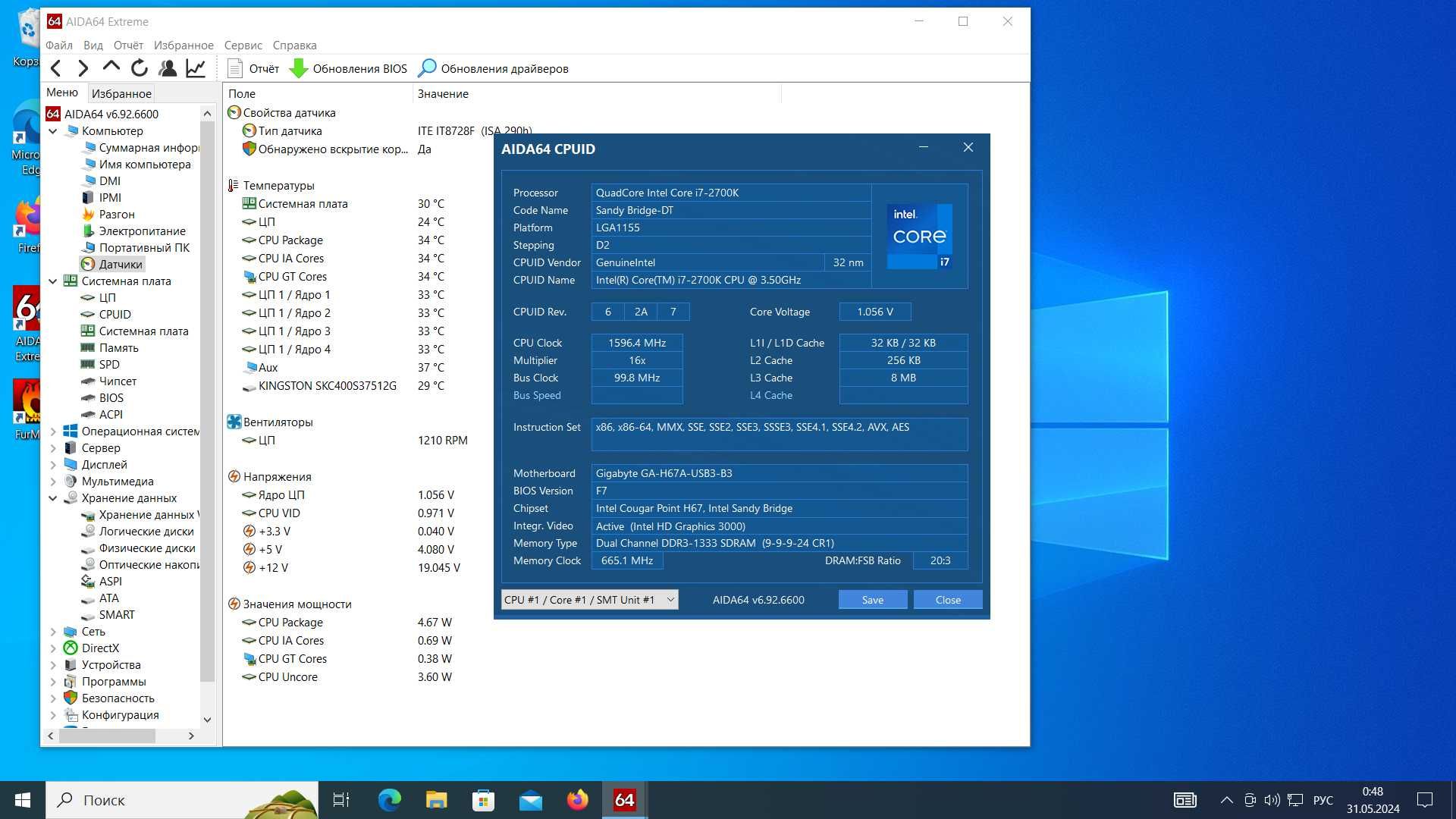The height and width of the screenshot is (819, 1456).
Task: Open the Файл menu
Action: 59,45
